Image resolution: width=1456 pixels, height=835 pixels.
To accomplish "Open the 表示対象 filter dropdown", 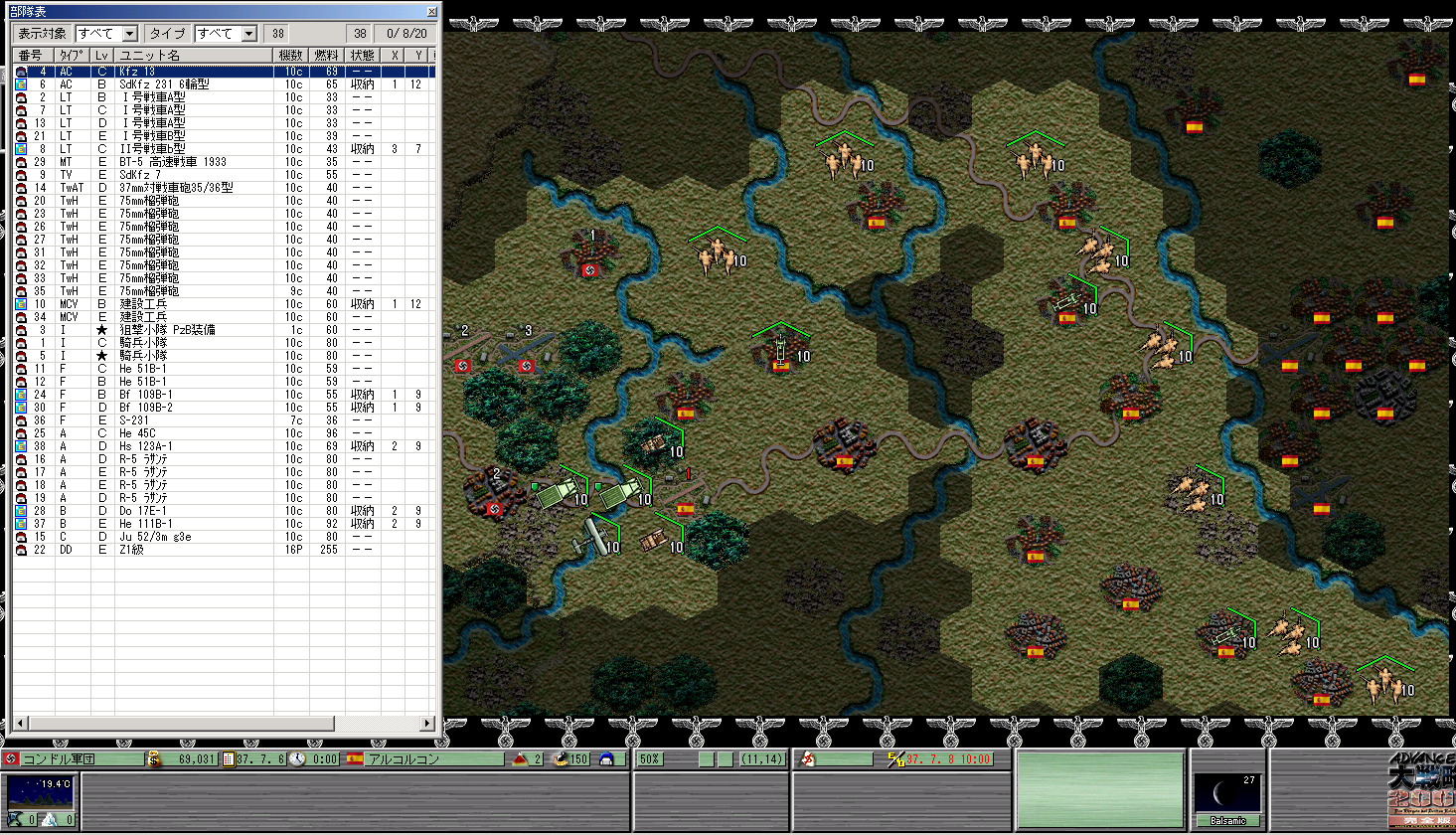I will point(106,33).
